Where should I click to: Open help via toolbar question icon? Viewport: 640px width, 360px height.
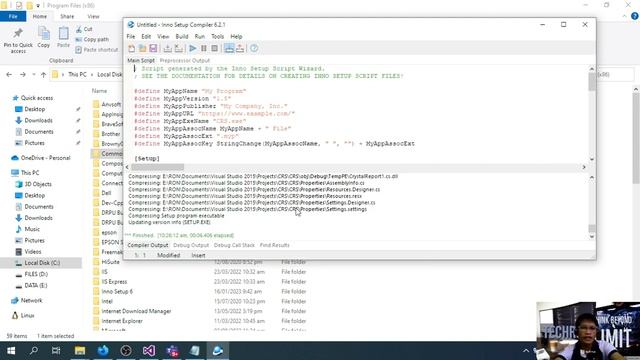coord(254,49)
